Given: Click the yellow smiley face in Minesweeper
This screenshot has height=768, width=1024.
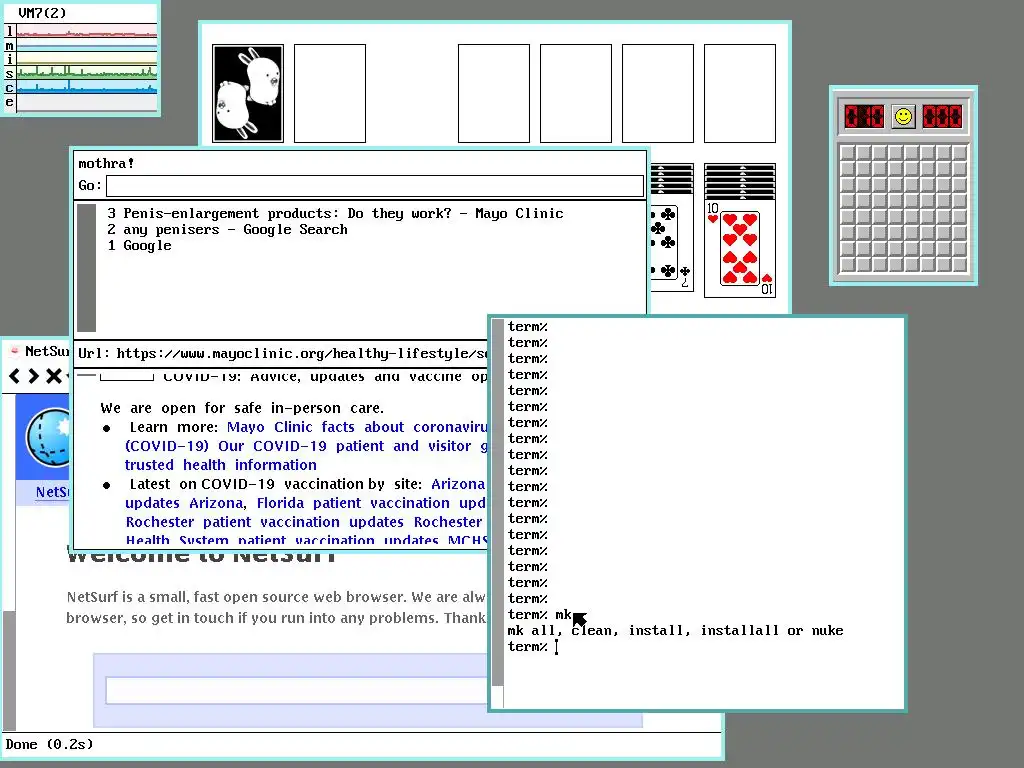Looking at the screenshot, I should pyautogui.click(x=903, y=117).
